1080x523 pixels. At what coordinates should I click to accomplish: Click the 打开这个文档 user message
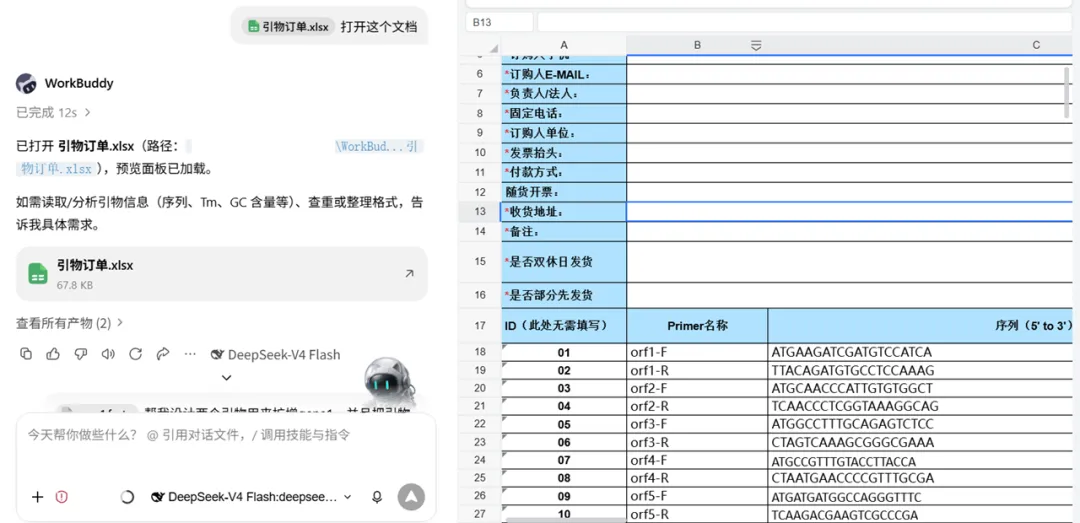(x=379, y=27)
